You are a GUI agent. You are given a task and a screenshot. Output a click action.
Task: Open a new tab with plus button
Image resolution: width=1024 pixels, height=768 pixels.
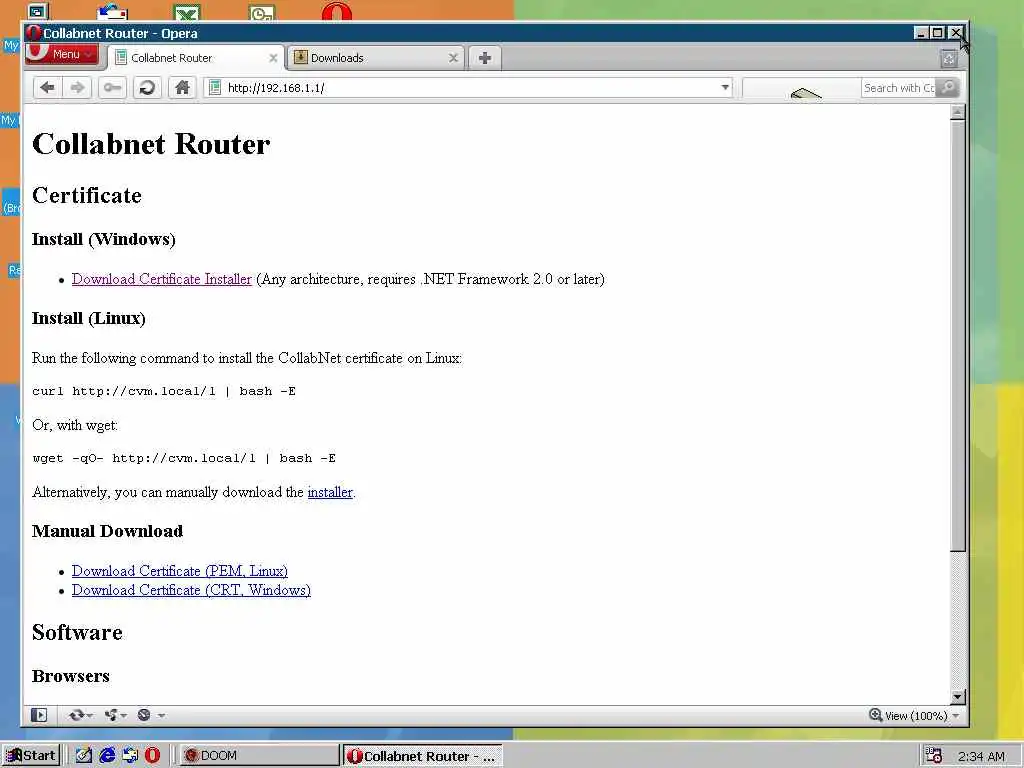tap(485, 58)
